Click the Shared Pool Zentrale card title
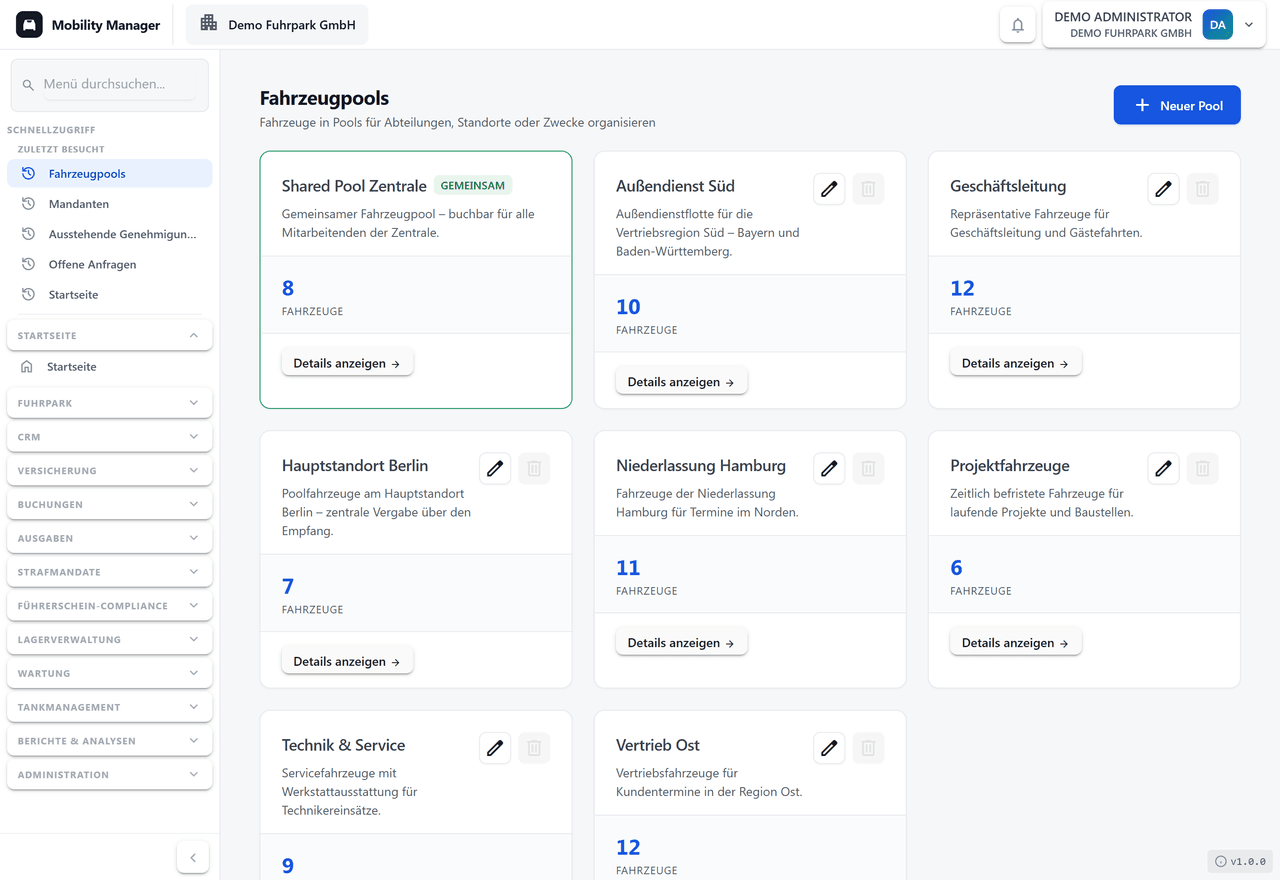 (x=354, y=186)
